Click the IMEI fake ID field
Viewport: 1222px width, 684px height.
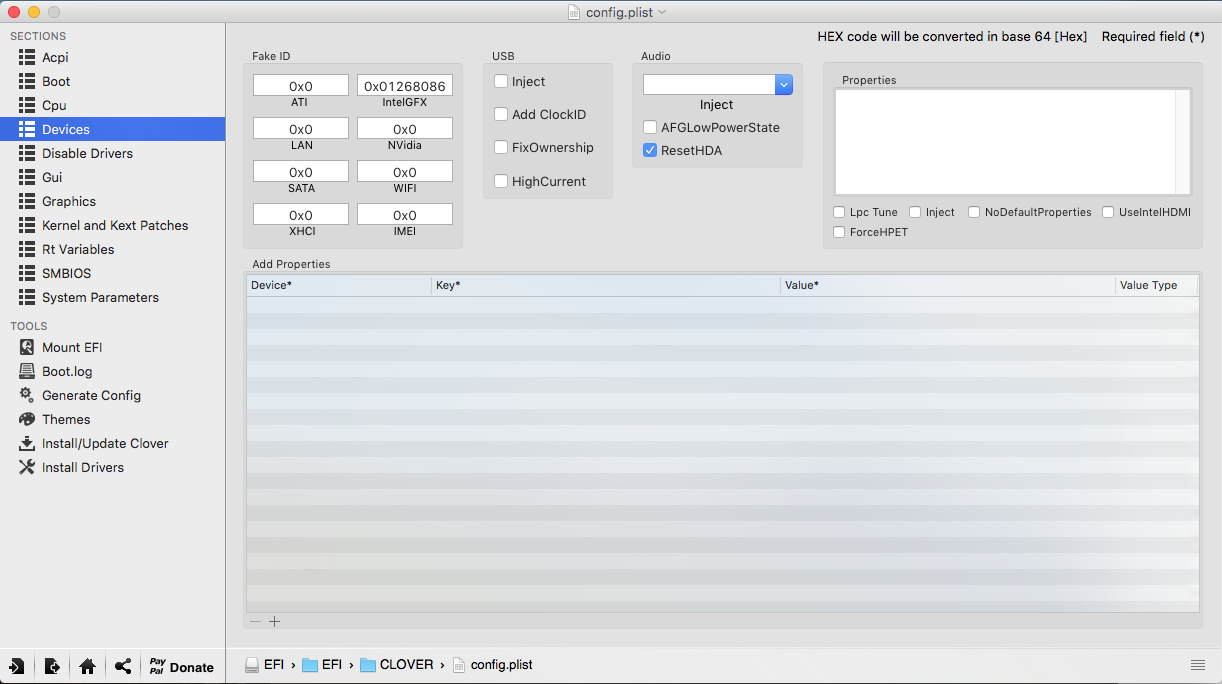(405, 215)
